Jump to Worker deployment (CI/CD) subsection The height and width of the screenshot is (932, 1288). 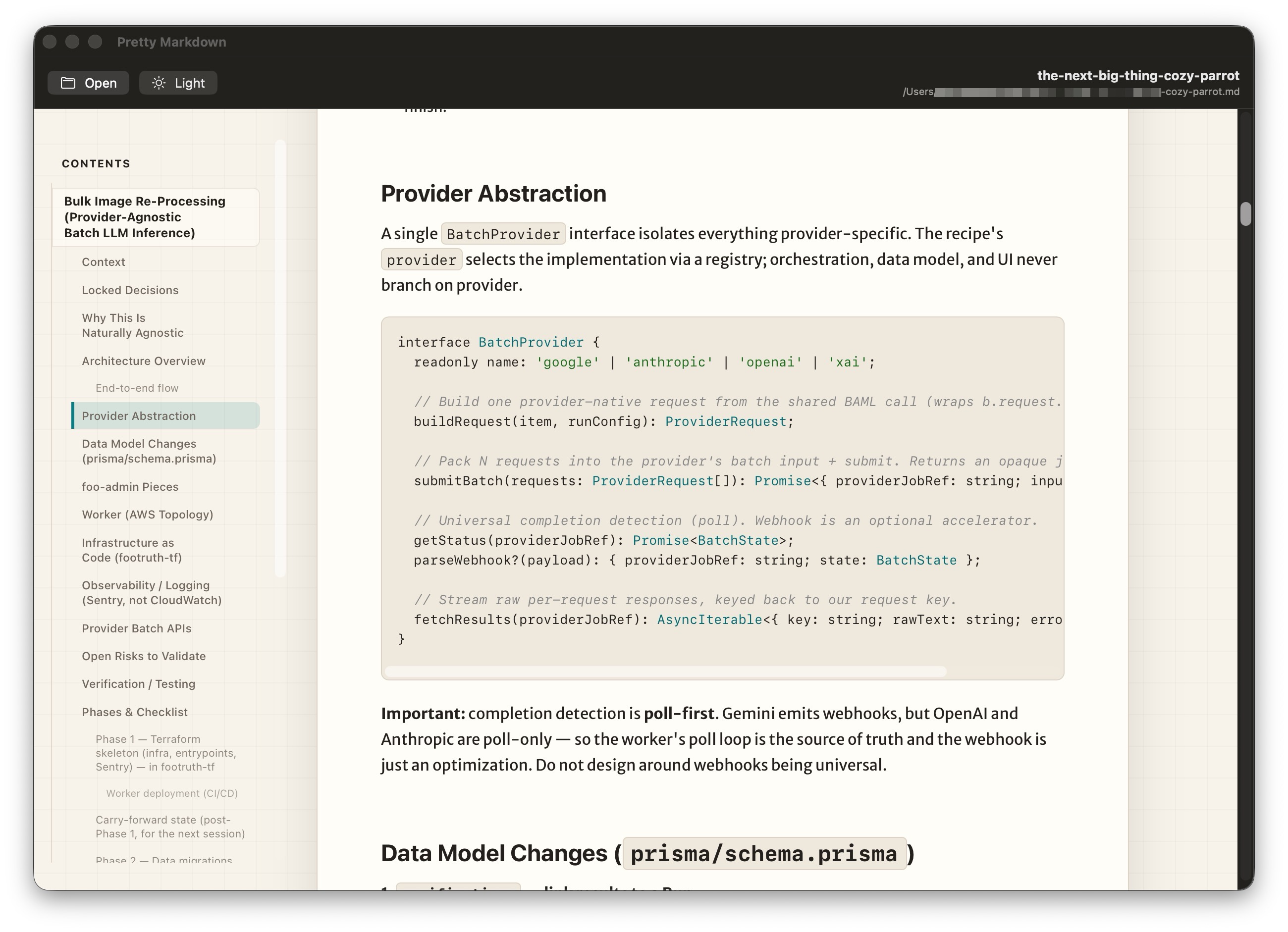tap(172, 793)
